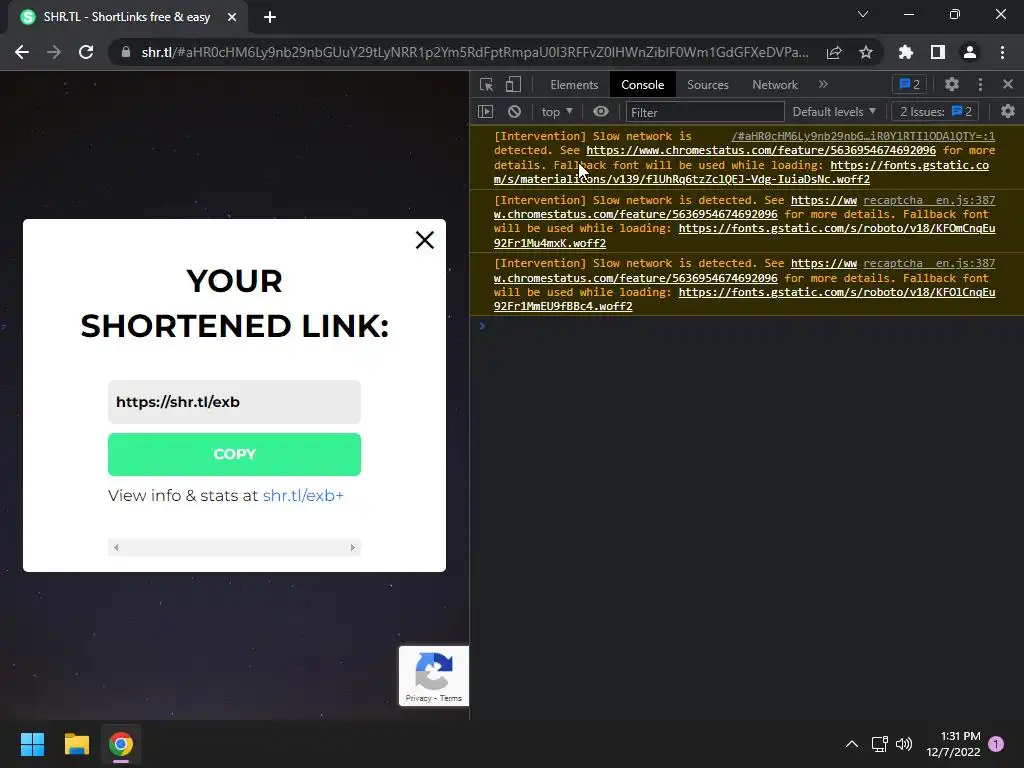Click the Chrome taskbar icon
The height and width of the screenshot is (768, 1024).
click(x=121, y=744)
